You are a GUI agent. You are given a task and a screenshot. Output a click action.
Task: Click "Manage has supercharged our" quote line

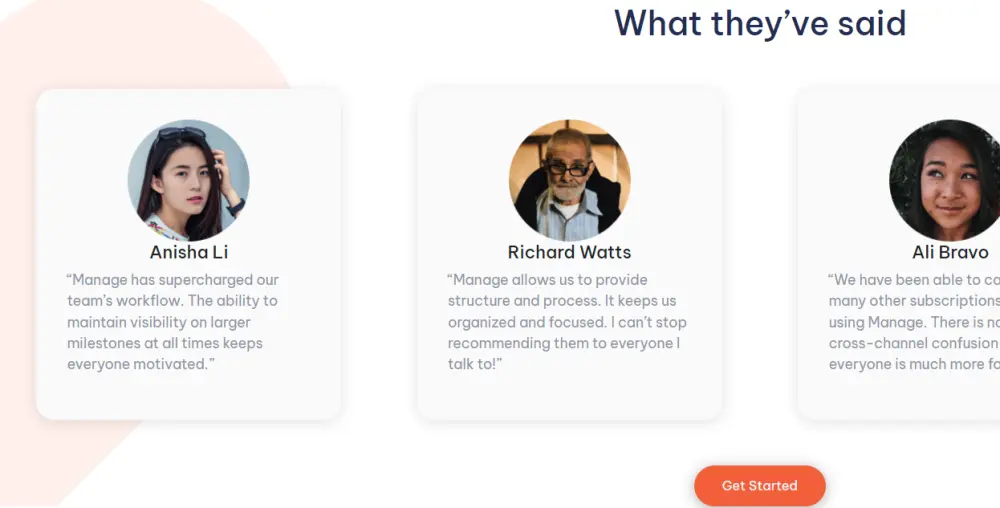tap(173, 280)
